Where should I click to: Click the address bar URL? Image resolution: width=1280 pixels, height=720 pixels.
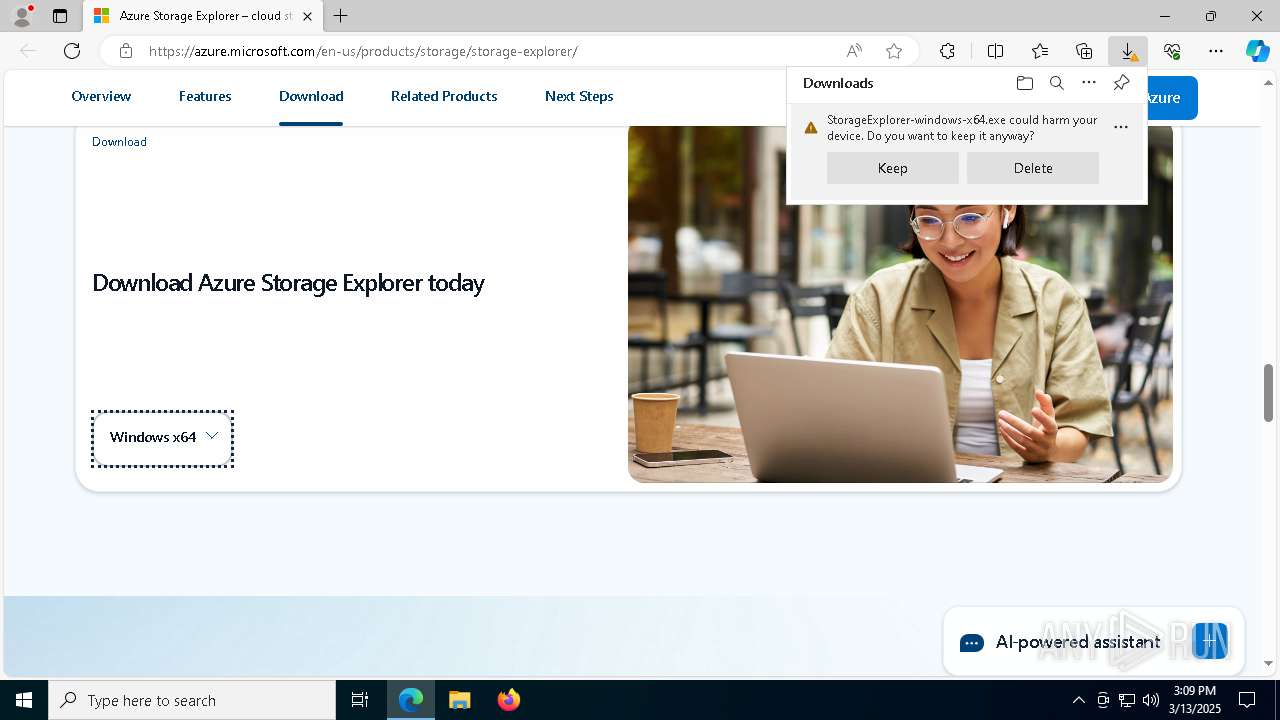coord(363,51)
